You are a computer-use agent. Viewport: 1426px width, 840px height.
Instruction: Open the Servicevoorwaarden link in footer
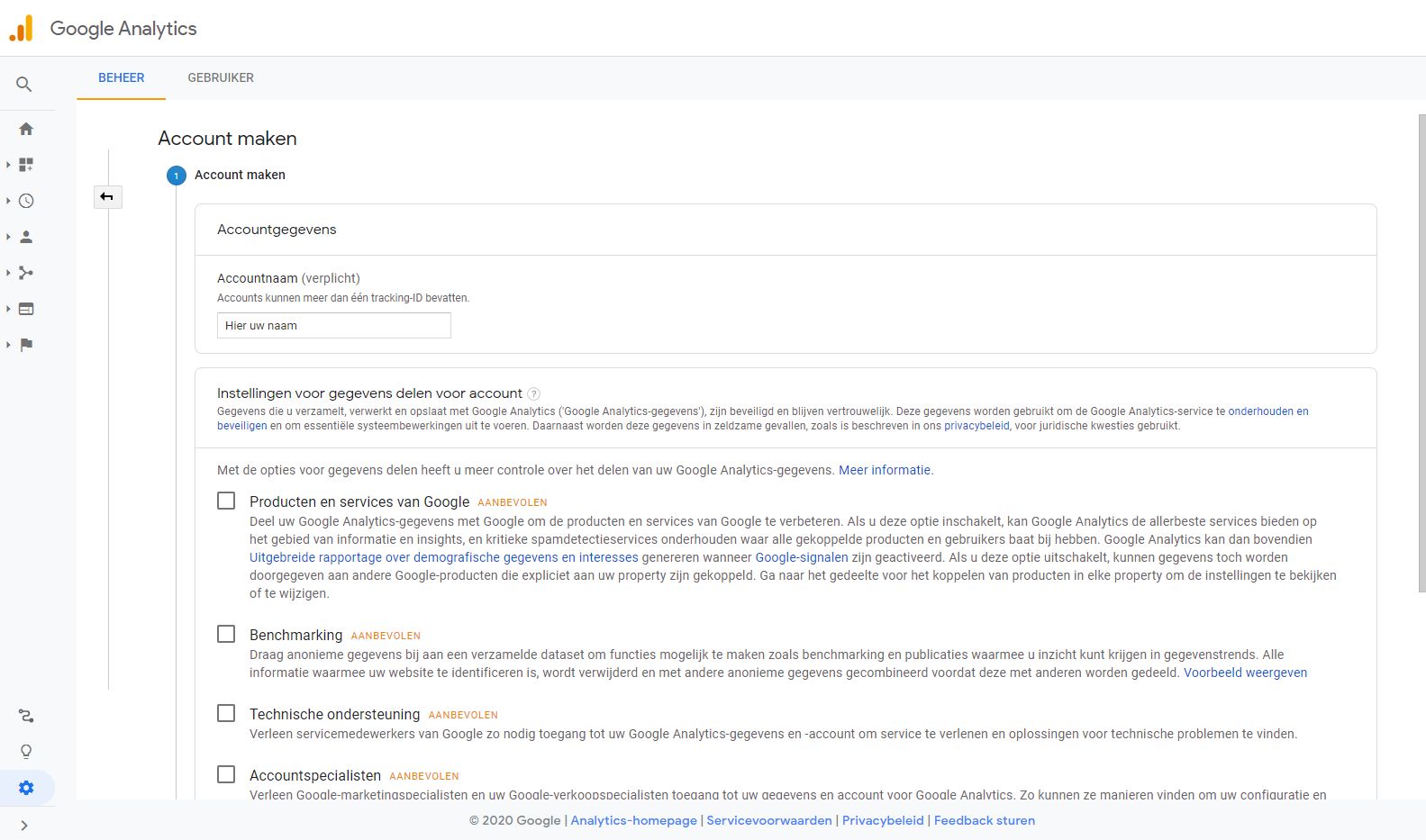click(x=769, y=820)
